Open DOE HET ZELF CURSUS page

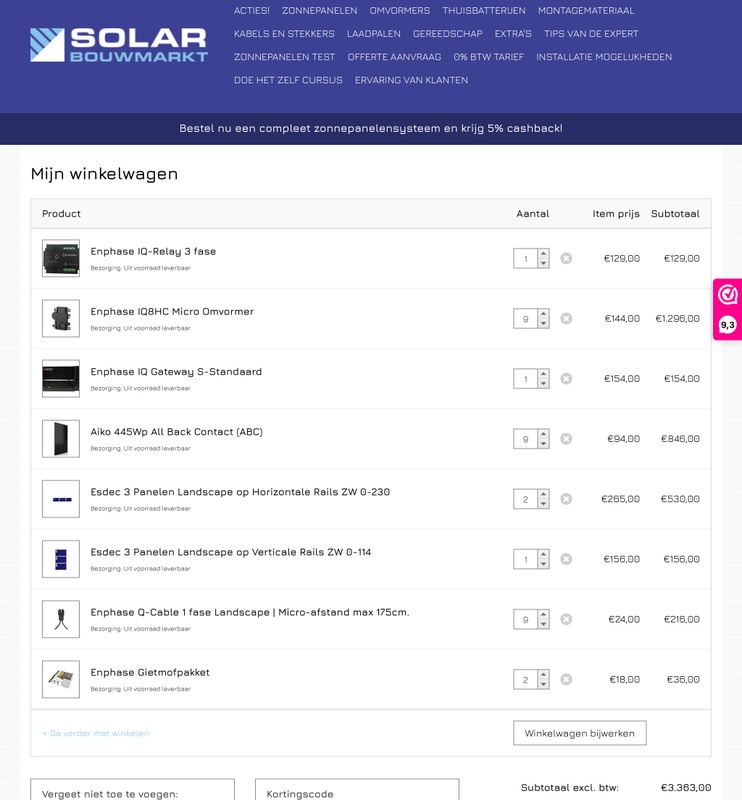click(288, 80)
